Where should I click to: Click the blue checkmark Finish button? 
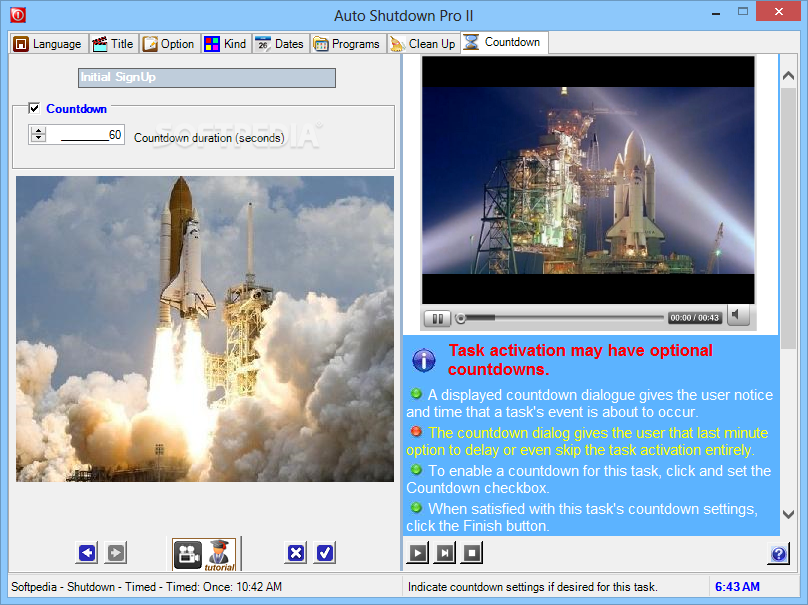tap(325, 553)
